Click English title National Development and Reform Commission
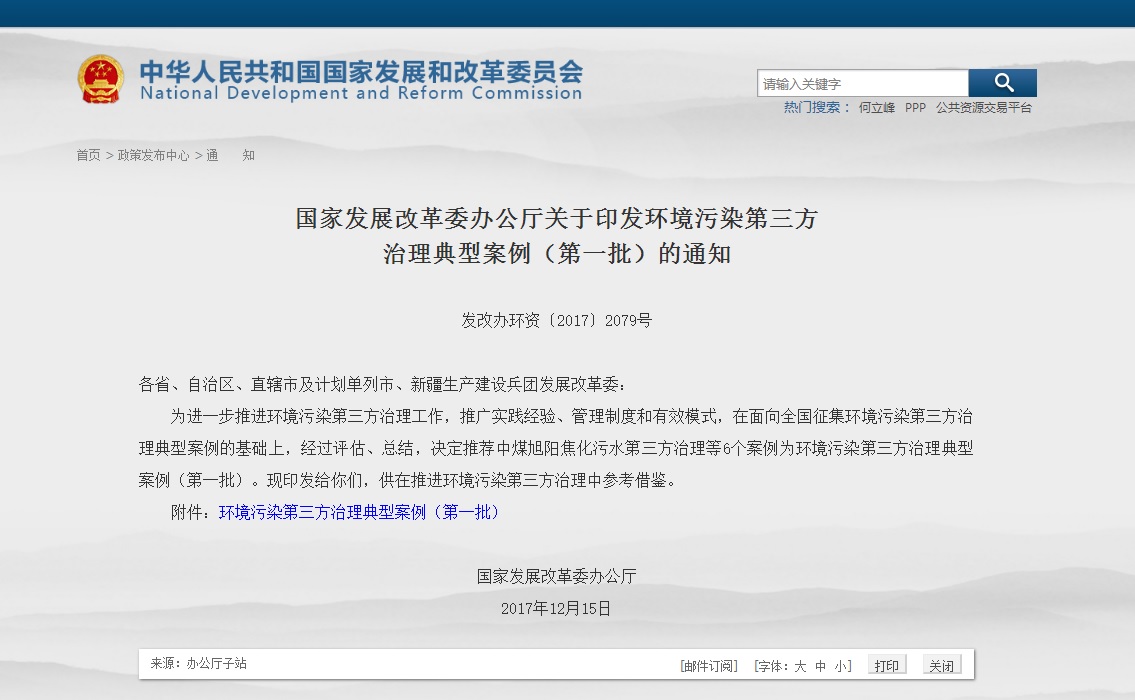This screenshot has height=700, width=1135. (361, 93)
